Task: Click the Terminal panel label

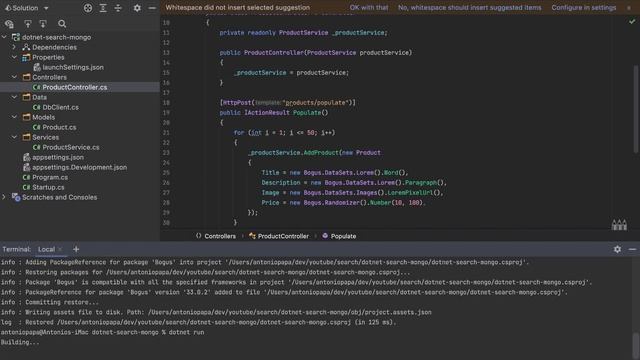Action: click(x=16, y=249)
